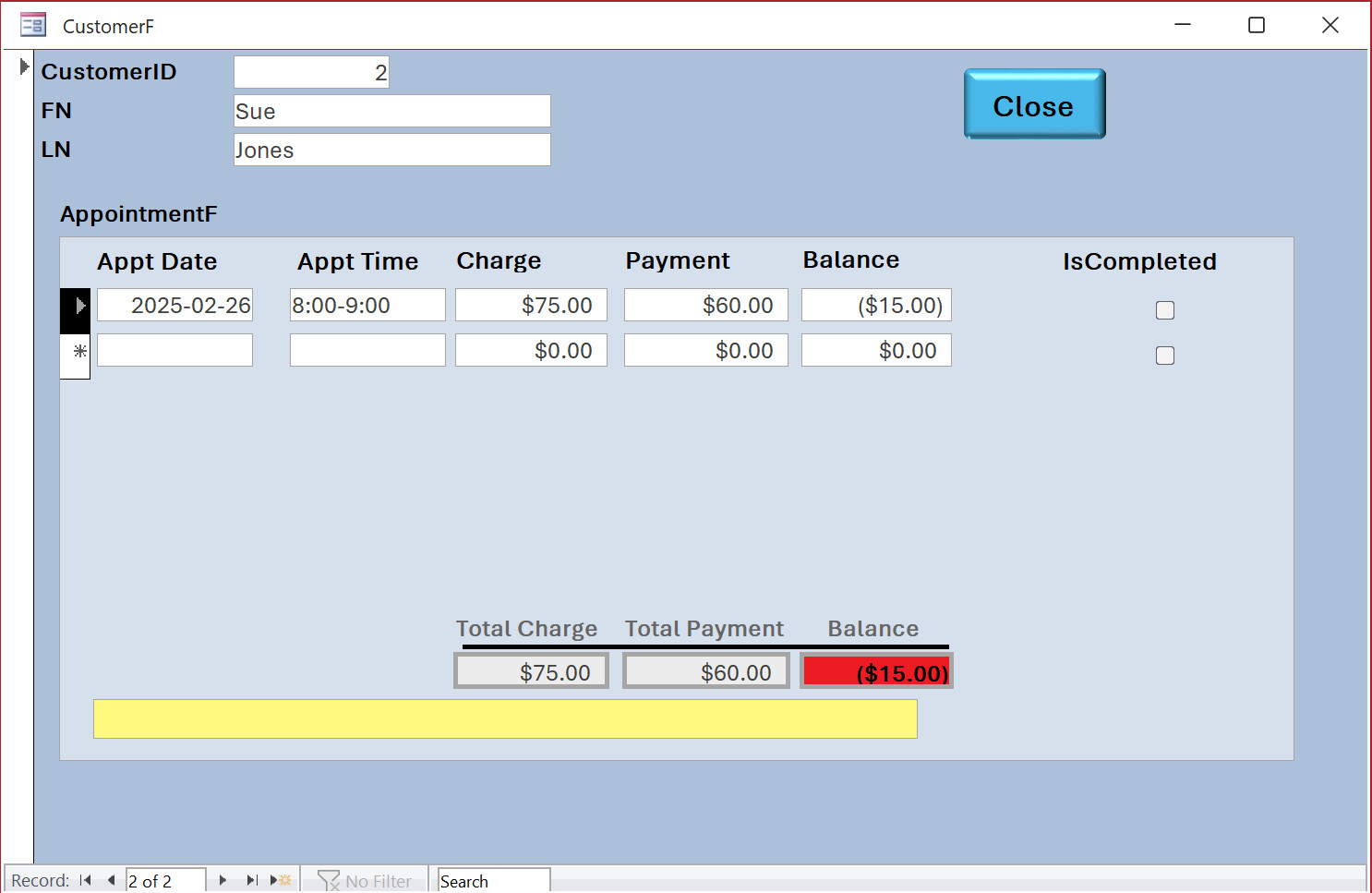Check IsCompleted for the 2025-02-26 appointment
Screen dimensions: 1372x893
coord(1165,310)
